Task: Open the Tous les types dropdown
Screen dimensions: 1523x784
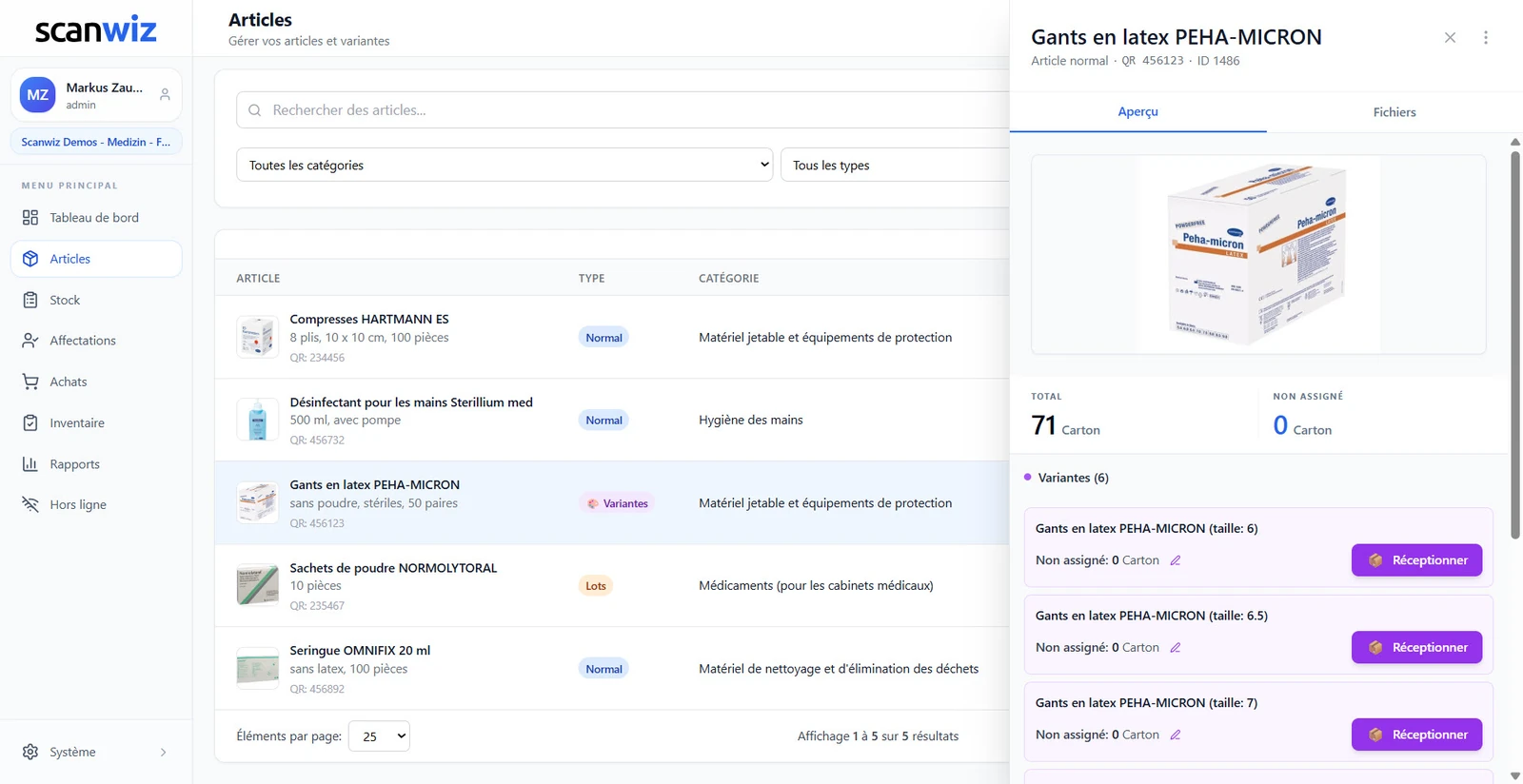Action: (x=895, y=165)
